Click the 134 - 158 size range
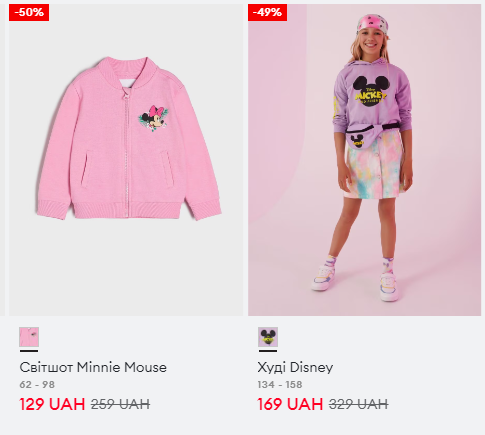The width and height of the screenshot is (485, 435). [280, 385]
